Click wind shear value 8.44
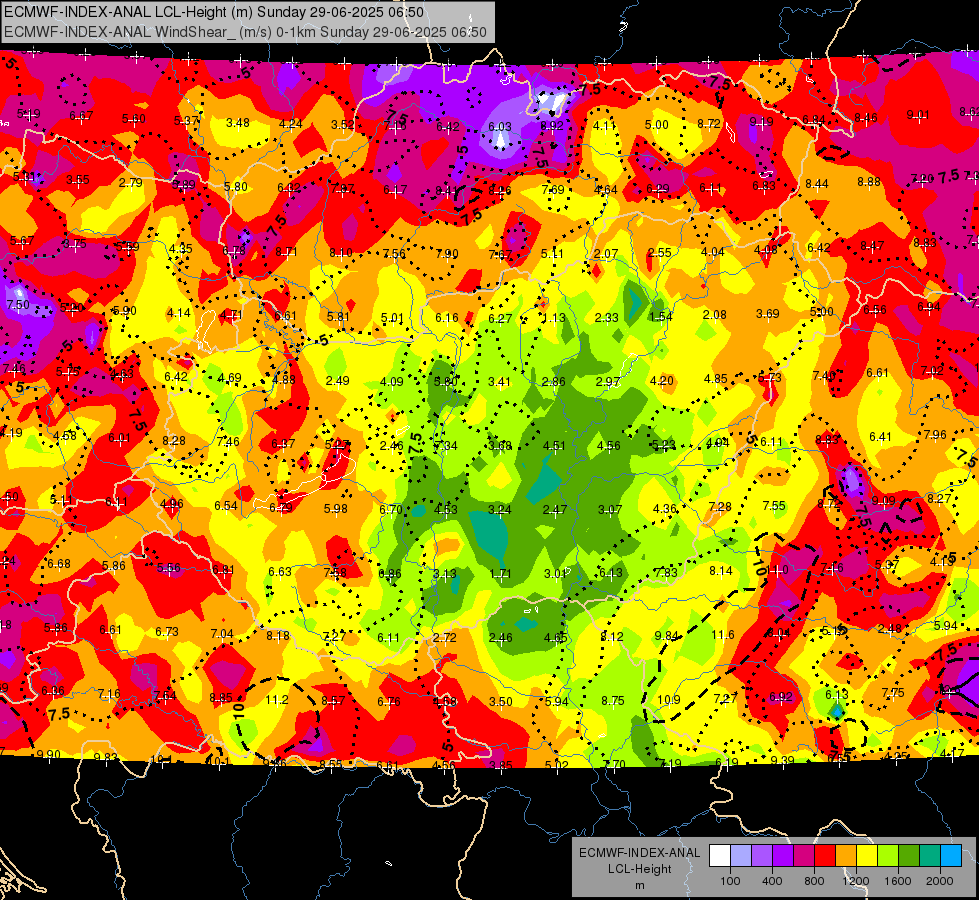 pyautogui.click(x=817, y=184)
